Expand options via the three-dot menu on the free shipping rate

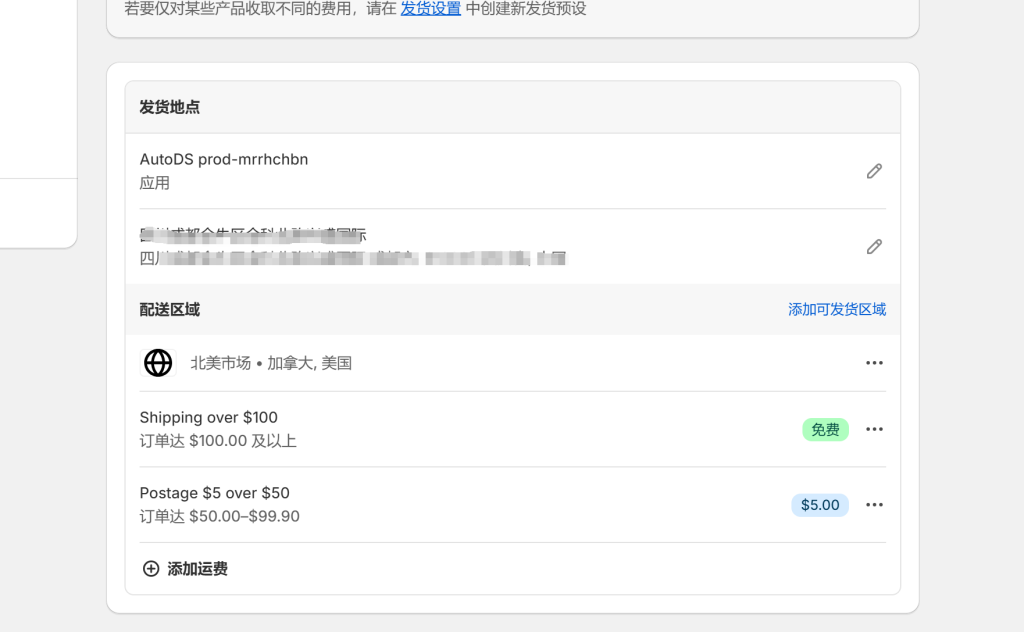point(874,428)
